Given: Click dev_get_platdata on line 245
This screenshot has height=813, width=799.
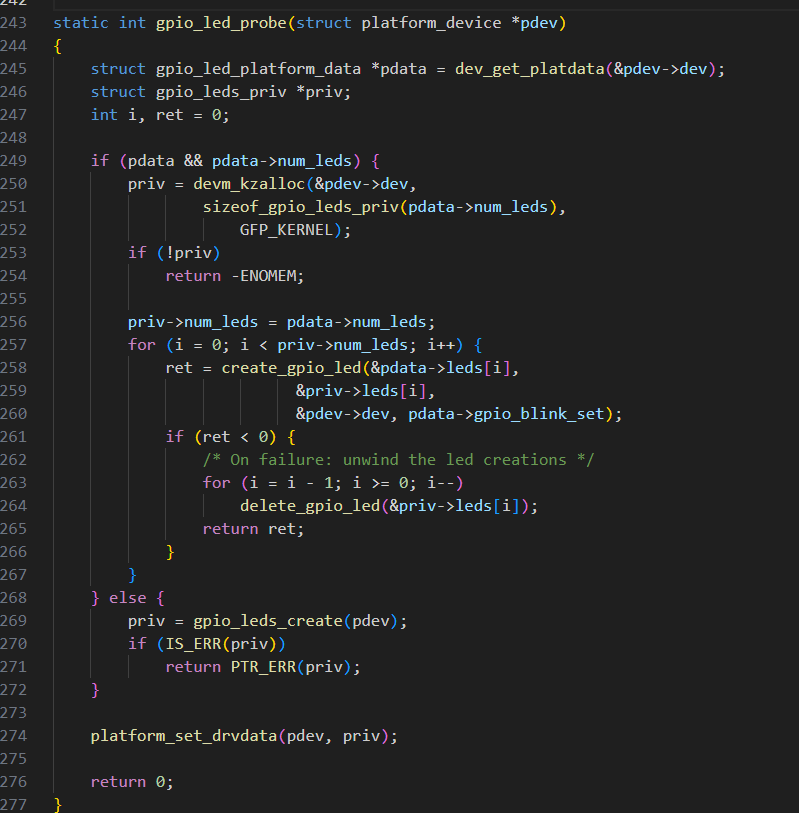Looking at the screenshot, I should click(x=530, y=69).
